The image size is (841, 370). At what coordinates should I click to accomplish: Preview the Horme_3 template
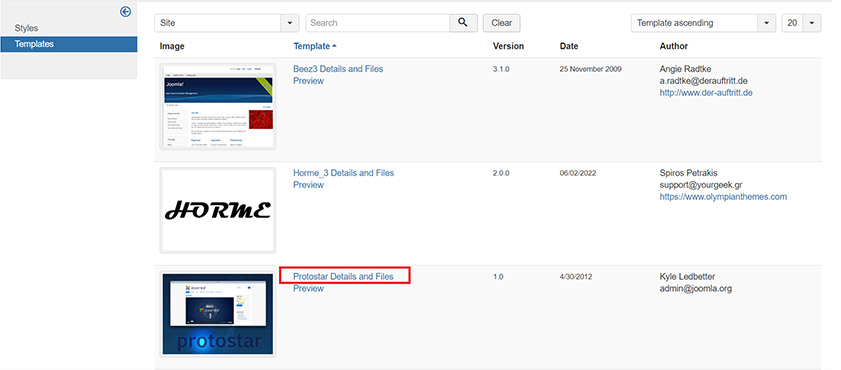[x=308, y=184]
